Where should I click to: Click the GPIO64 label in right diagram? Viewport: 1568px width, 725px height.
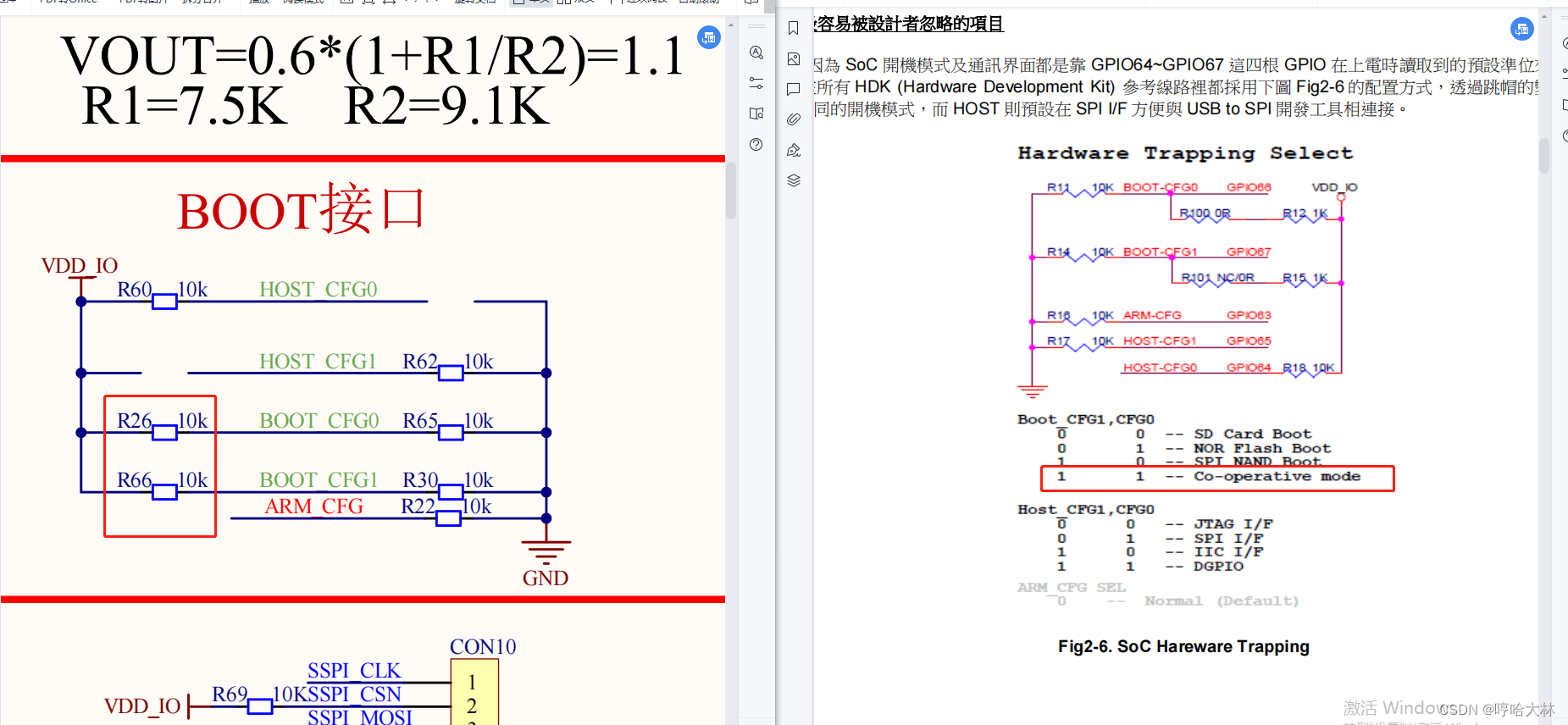pos(1249,368)
